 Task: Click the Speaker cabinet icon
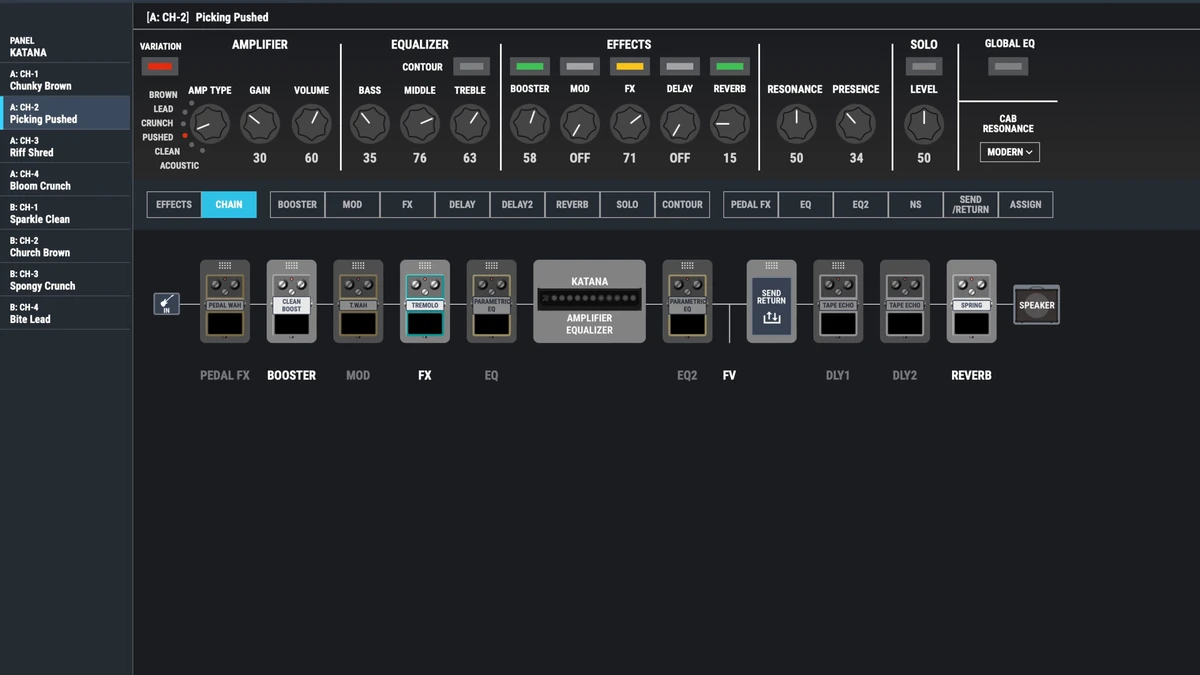[1037, 305]
